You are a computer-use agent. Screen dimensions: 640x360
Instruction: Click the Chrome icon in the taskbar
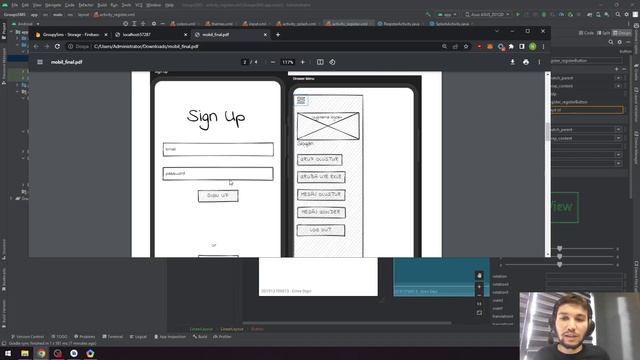click(41, 353)
